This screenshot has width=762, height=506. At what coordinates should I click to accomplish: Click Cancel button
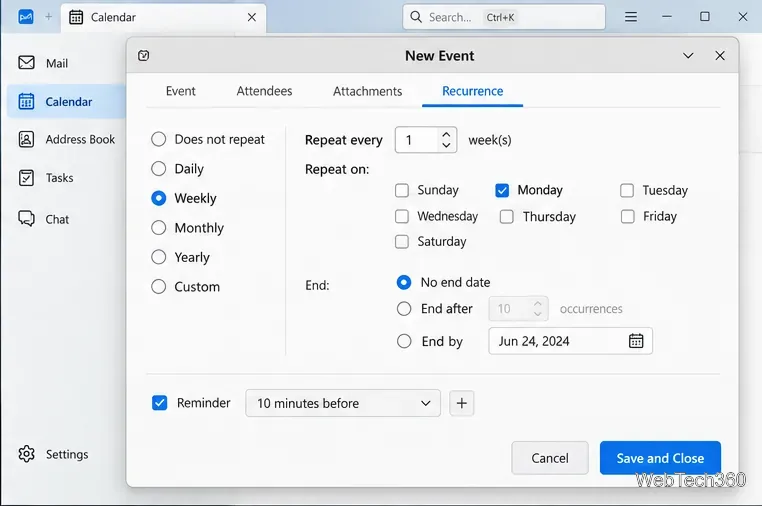click(x=550, y=458)
